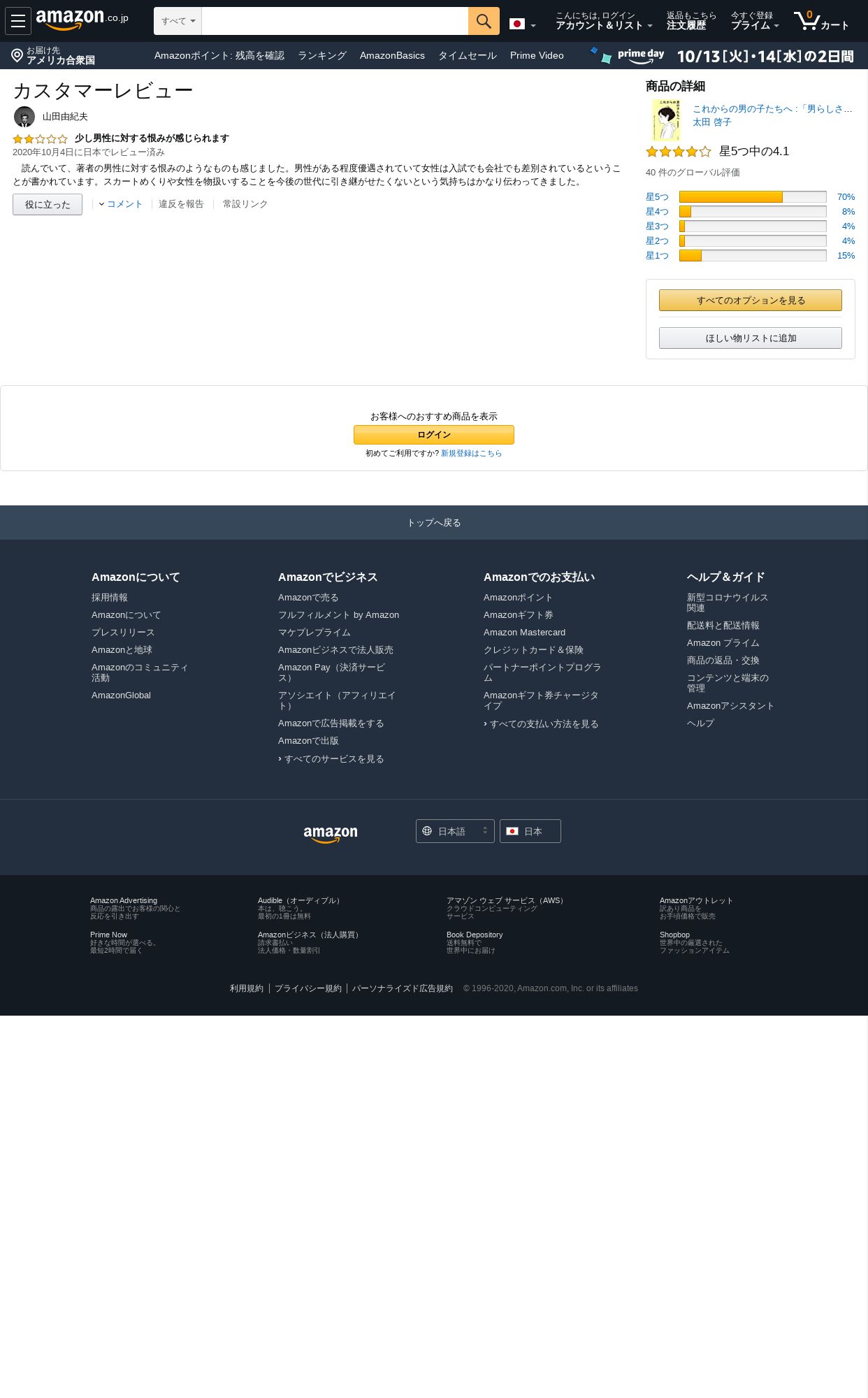The image size is (868, 1398).
Task: Click the delivery location pin icon
Action: tap(17, 55)
